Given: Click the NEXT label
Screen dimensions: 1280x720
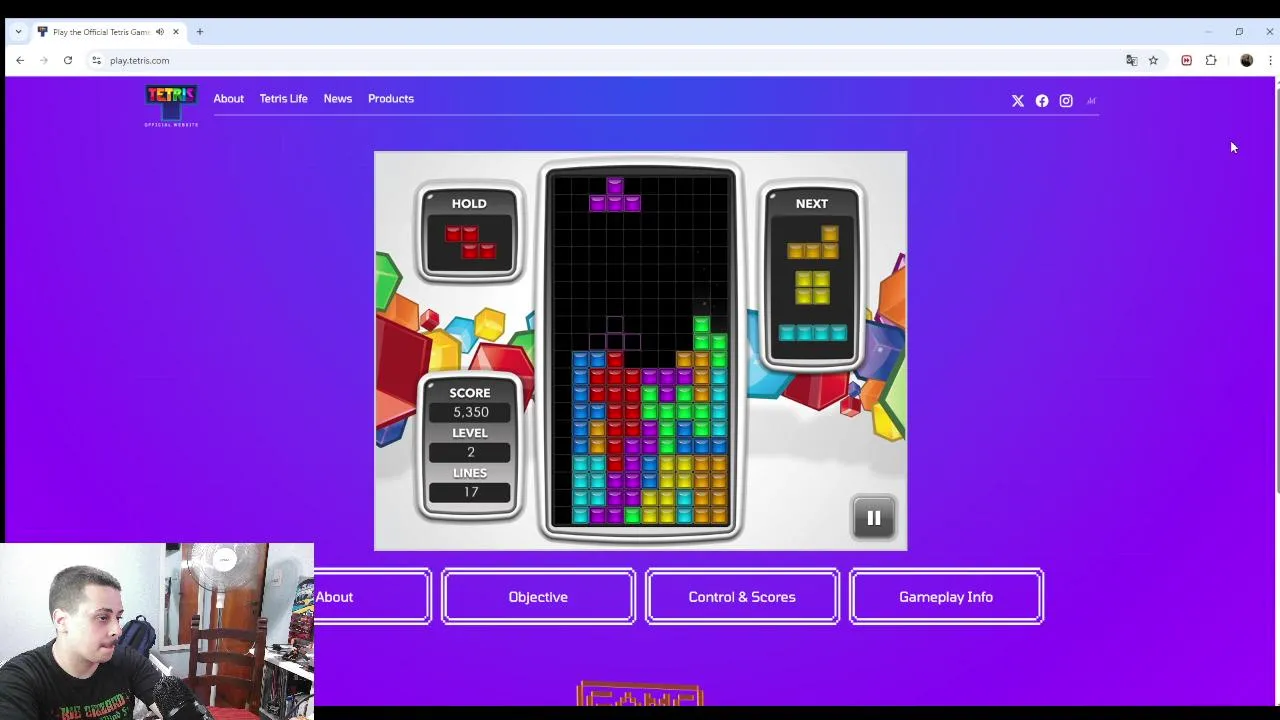Looking at the screenshot, I should tap(812, 203).
